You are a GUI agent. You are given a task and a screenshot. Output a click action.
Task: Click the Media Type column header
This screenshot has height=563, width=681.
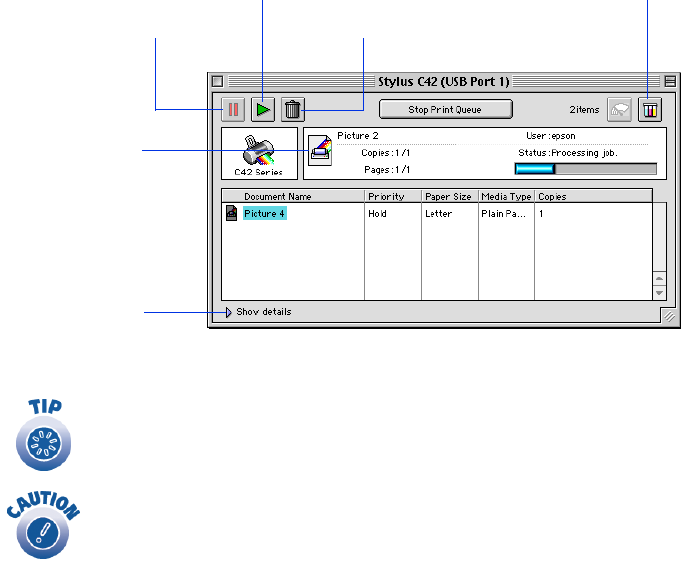506,197
